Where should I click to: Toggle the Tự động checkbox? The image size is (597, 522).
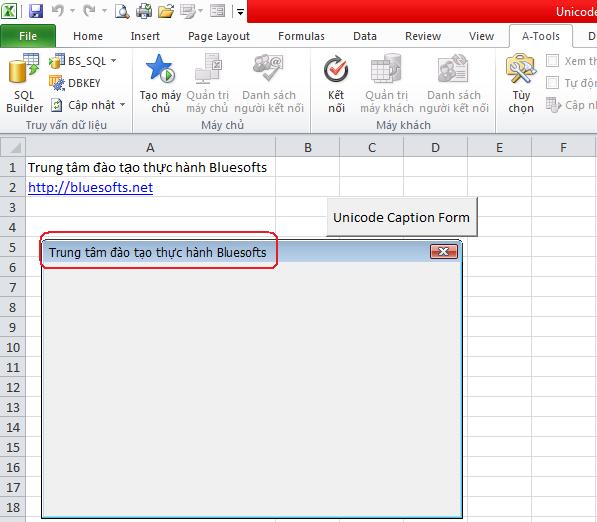(552, 83)
